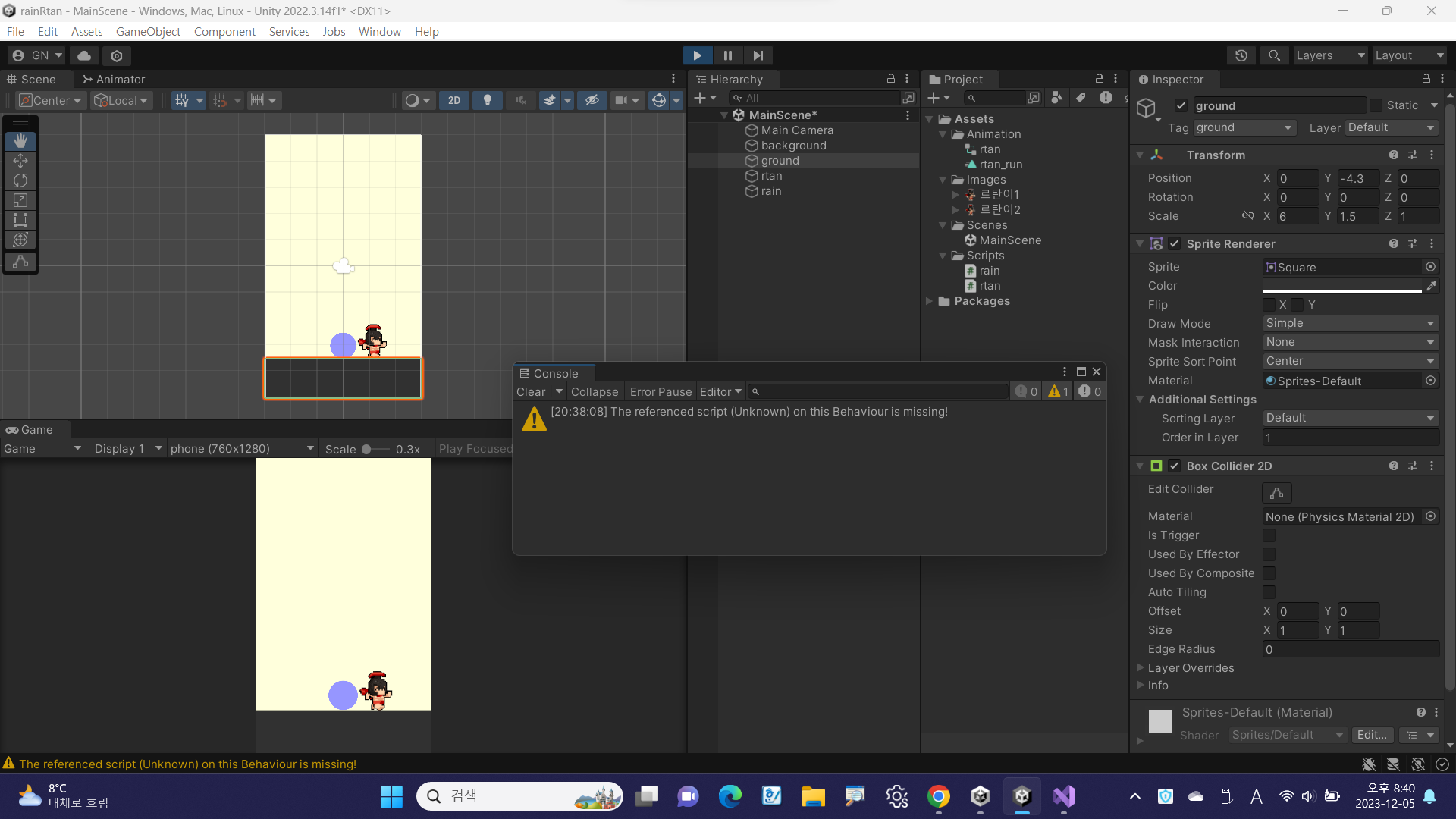Select the Rotate tool

pos(20,180)
